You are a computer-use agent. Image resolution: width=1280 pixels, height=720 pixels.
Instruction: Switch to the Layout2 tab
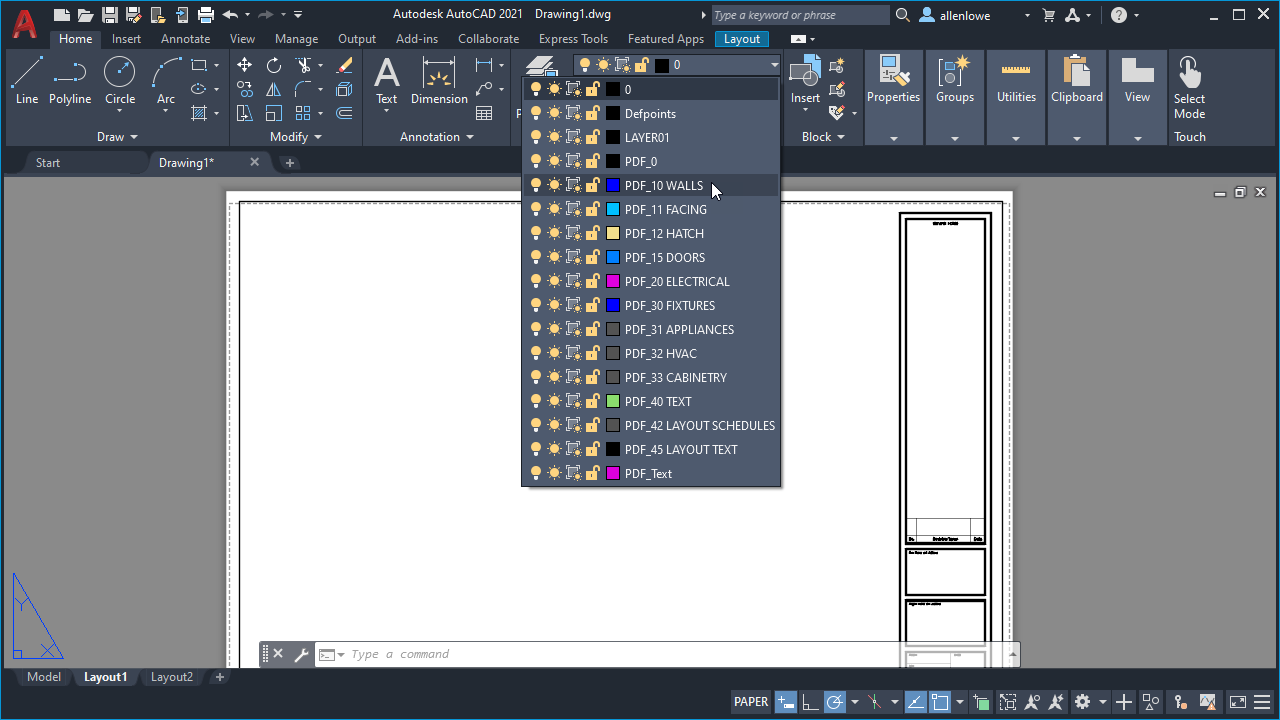pyautogui.click(x=172, y=677)
